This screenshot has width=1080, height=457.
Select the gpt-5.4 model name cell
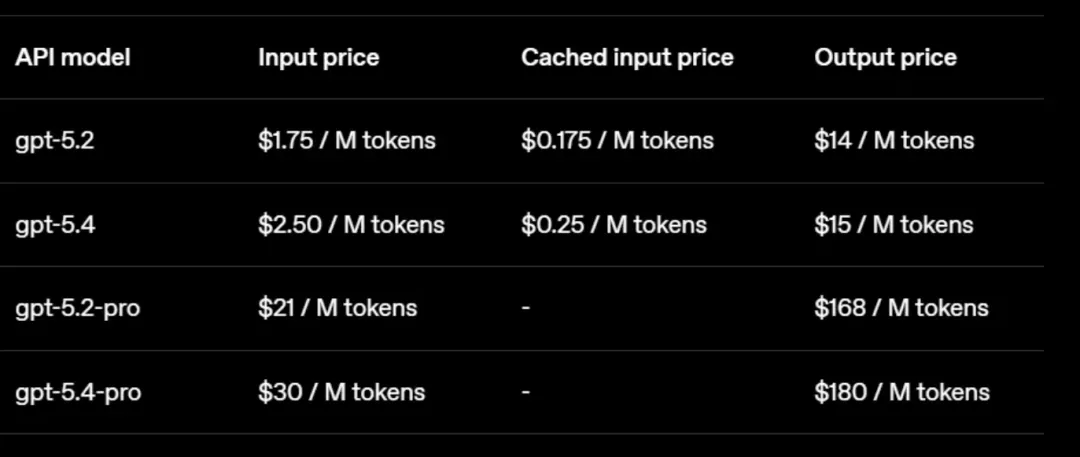pos(55,225)
